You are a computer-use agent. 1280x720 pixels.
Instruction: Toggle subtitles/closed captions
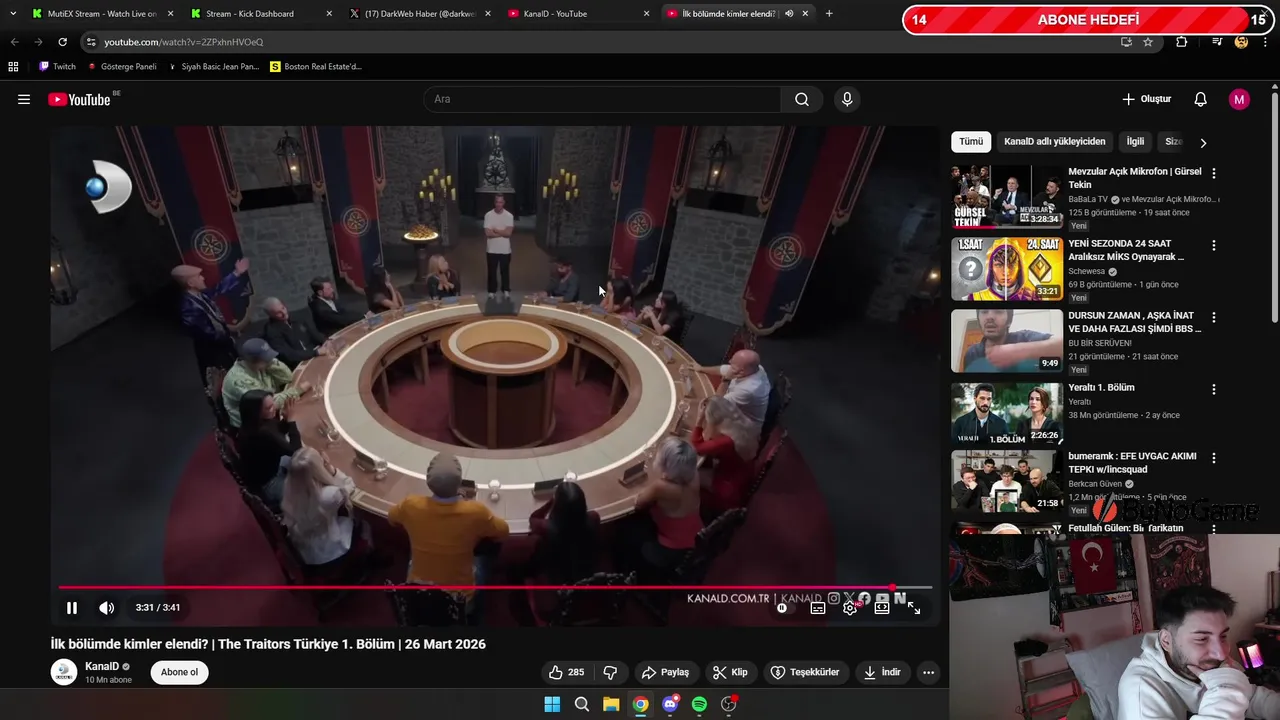tap(818, 608)
